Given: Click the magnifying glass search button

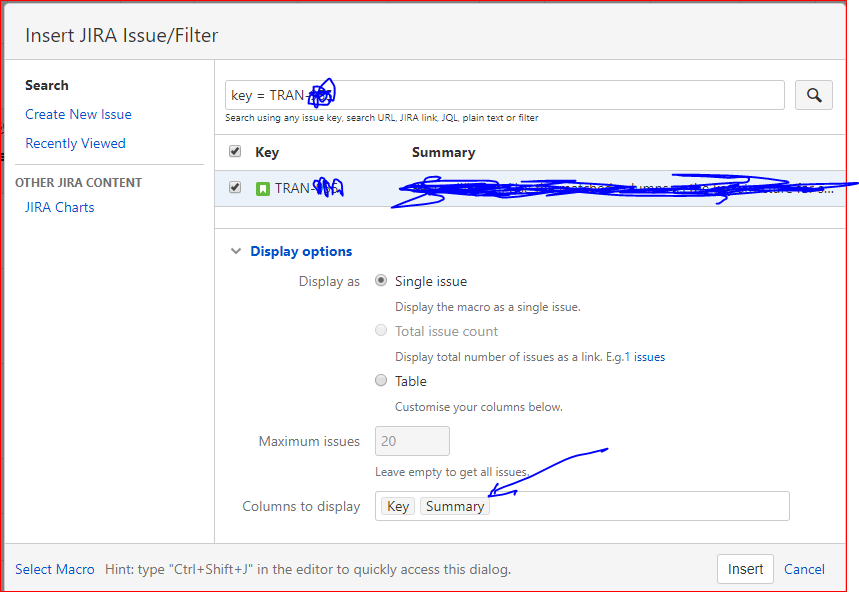Looking at the screenshot, I should pos(814,95).
